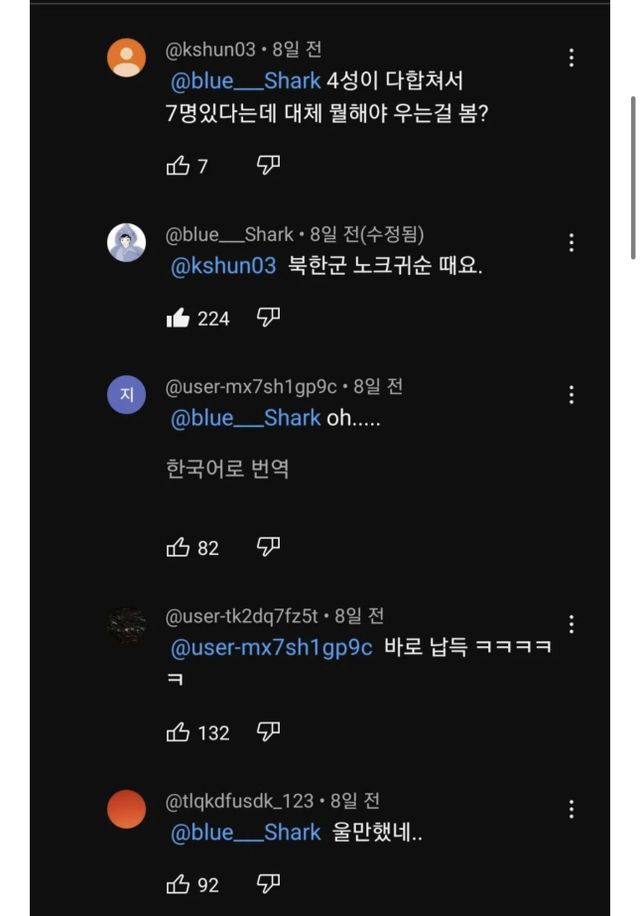
Task: Like the comment by @kshun03
Action: pyautogui.click(x=178, y=166)
